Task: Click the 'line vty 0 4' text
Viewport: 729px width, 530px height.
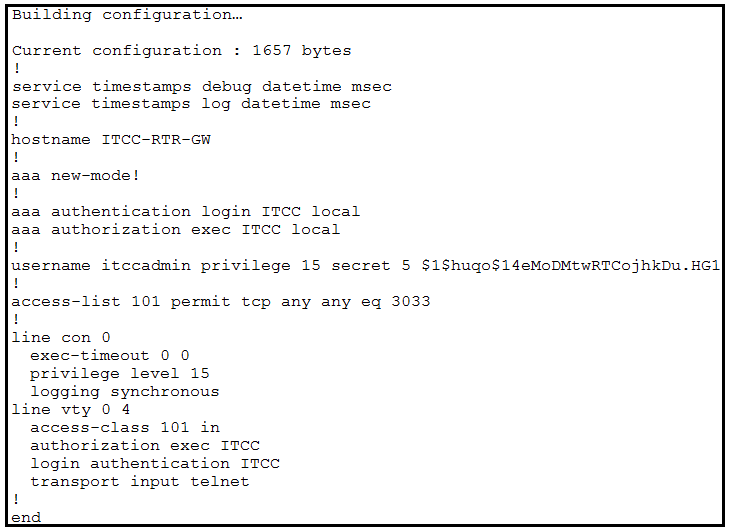Action: click(71, 410)
